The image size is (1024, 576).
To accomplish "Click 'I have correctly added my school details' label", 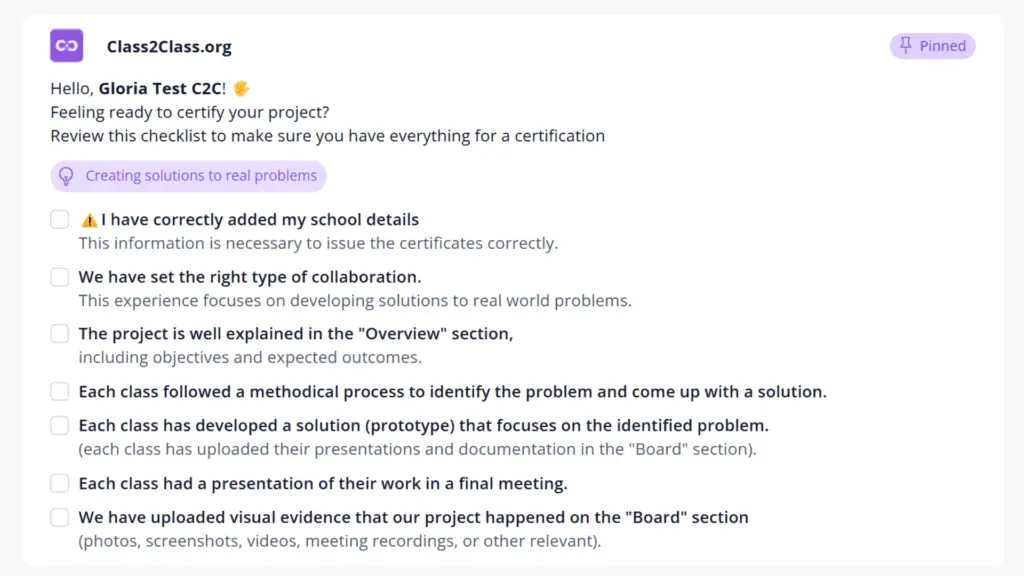I will pyautogui.click(x=260, y=219).
